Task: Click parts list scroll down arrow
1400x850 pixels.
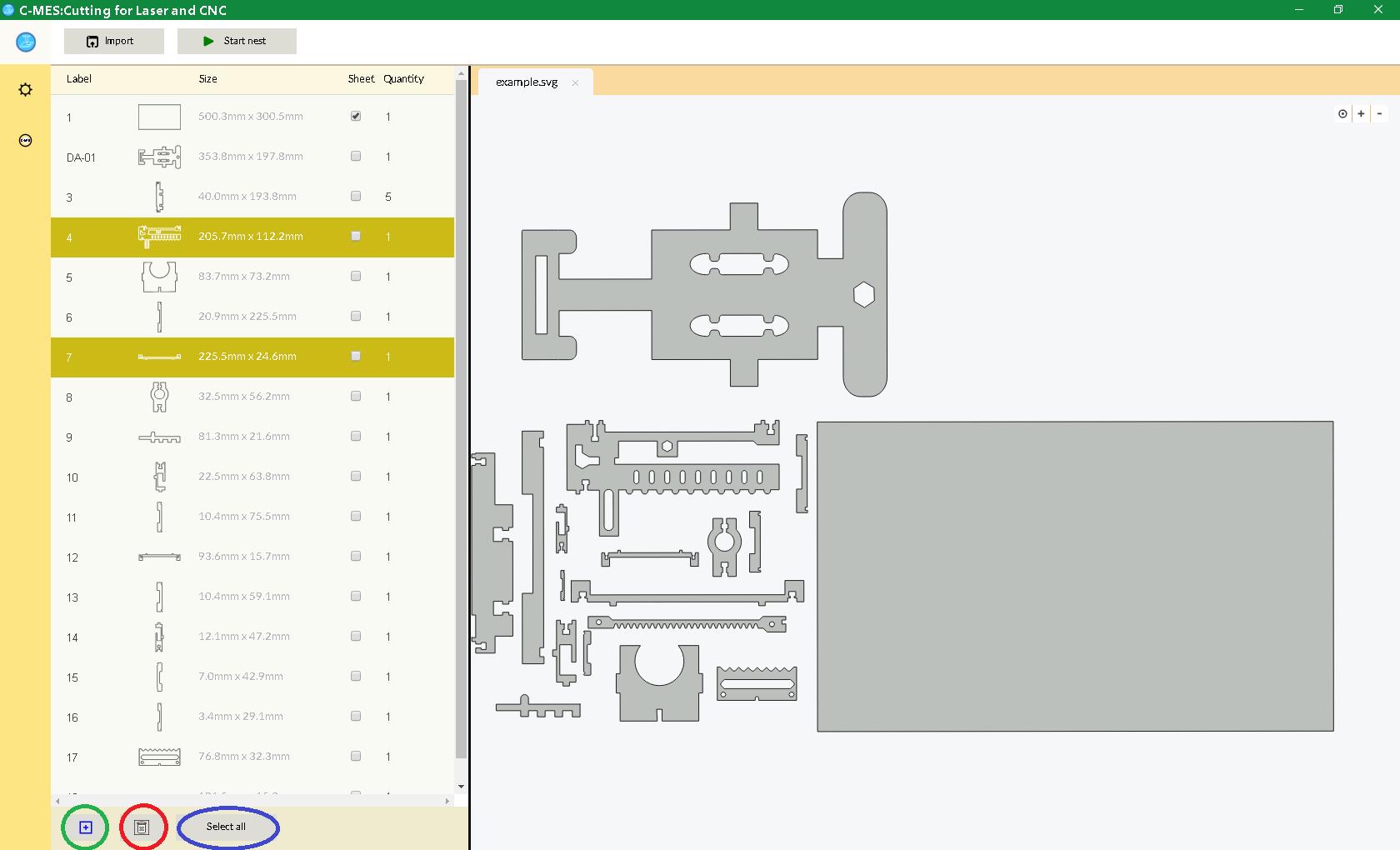Action: tap(461, 787)
